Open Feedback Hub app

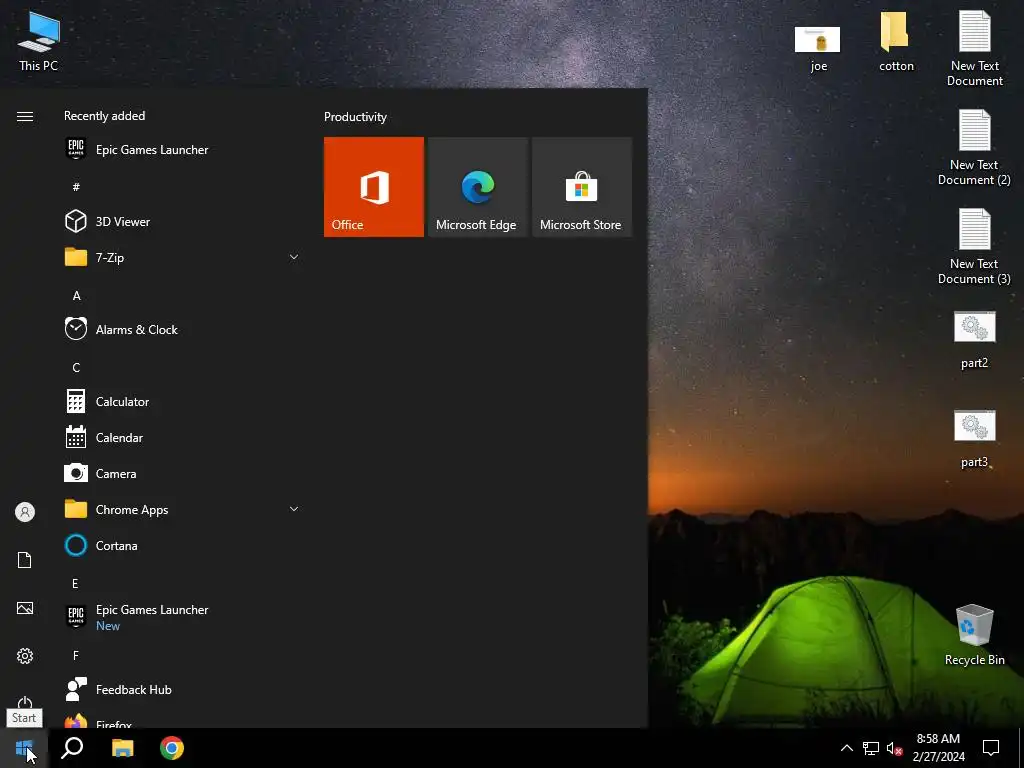pos(183,689)
